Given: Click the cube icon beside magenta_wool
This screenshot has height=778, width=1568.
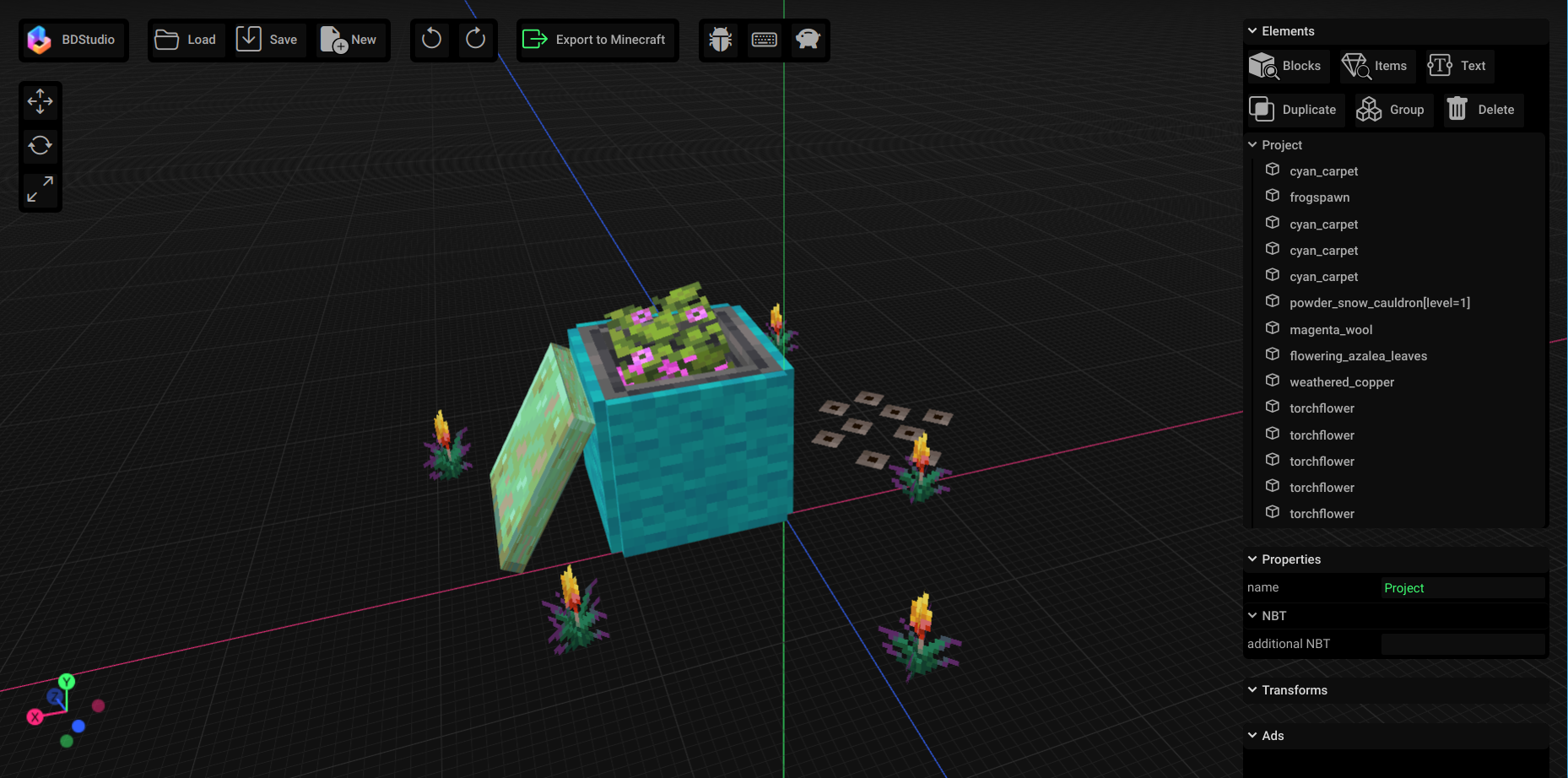Looking at the screenshot, I should pos(1273,328).
